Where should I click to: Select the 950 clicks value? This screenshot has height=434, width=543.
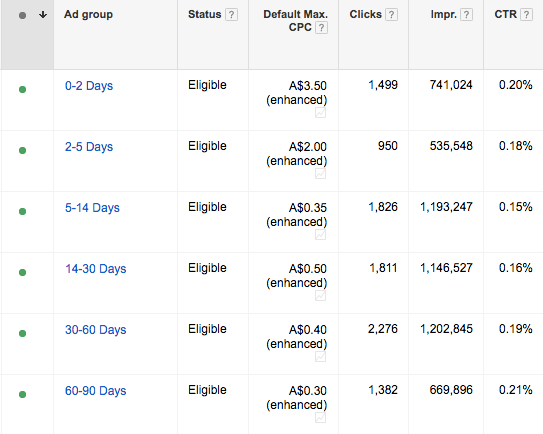(x=388, y=146)
